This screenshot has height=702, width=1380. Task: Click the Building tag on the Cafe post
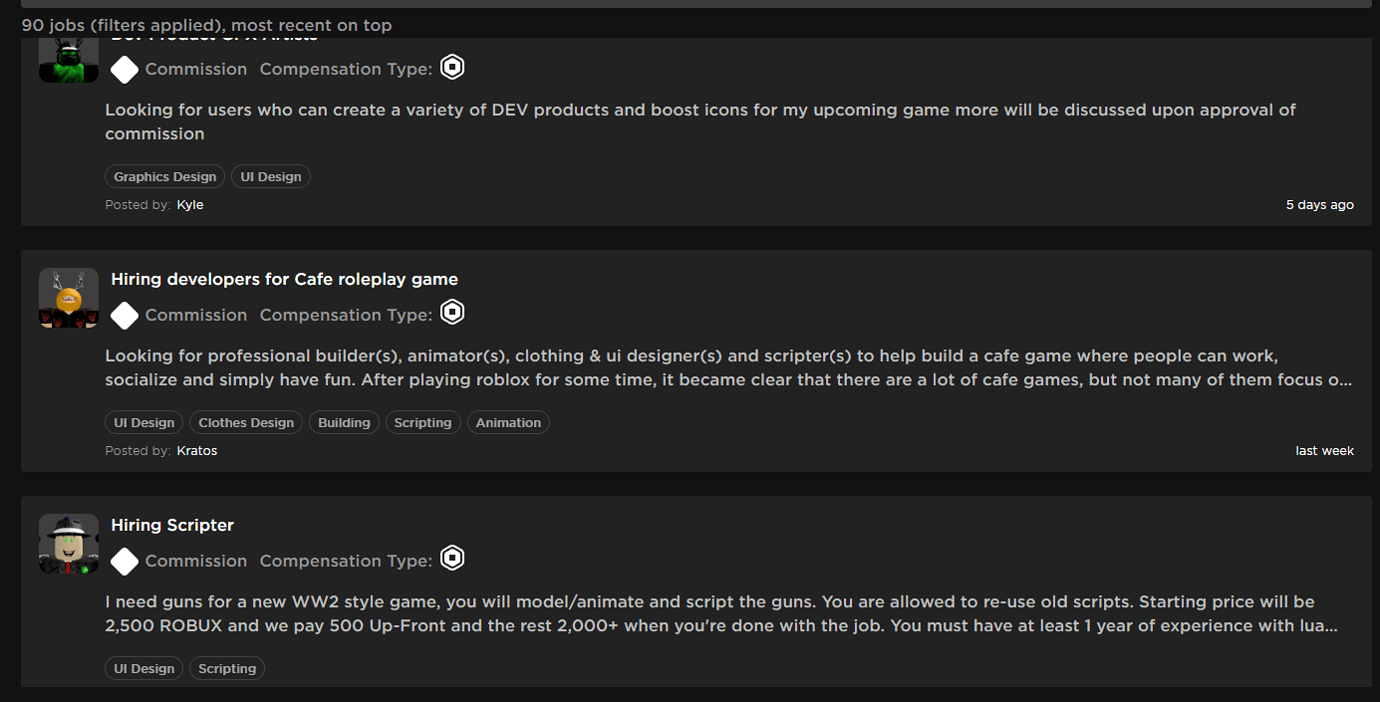pos(344,422)
